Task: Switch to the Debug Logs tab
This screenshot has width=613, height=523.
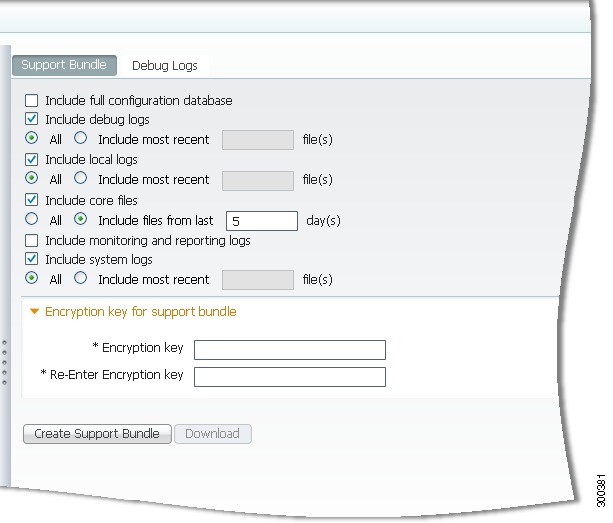Action: coord(165,66)
